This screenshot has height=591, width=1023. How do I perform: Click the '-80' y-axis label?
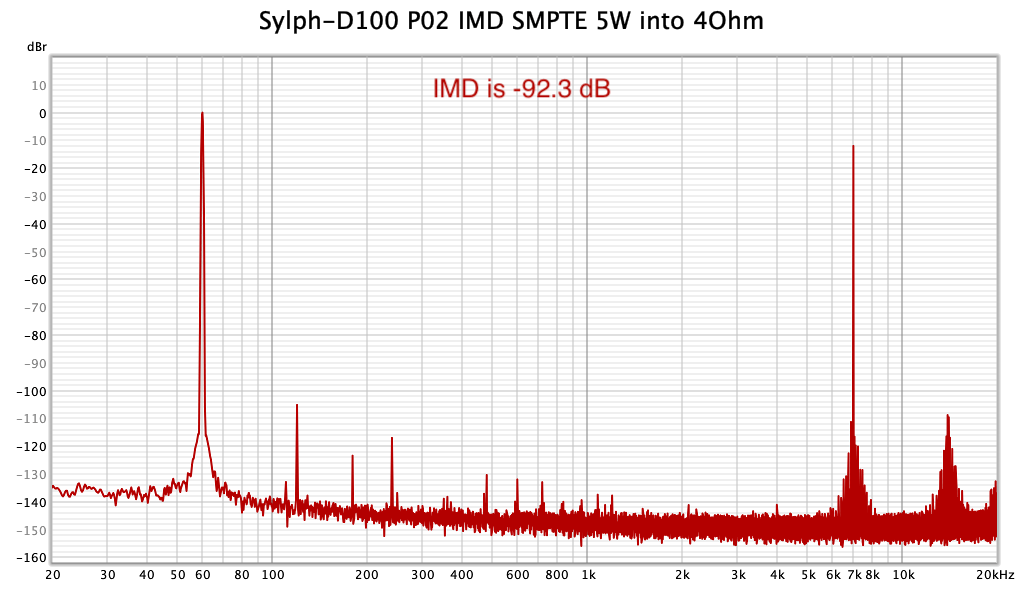[35, 336]
